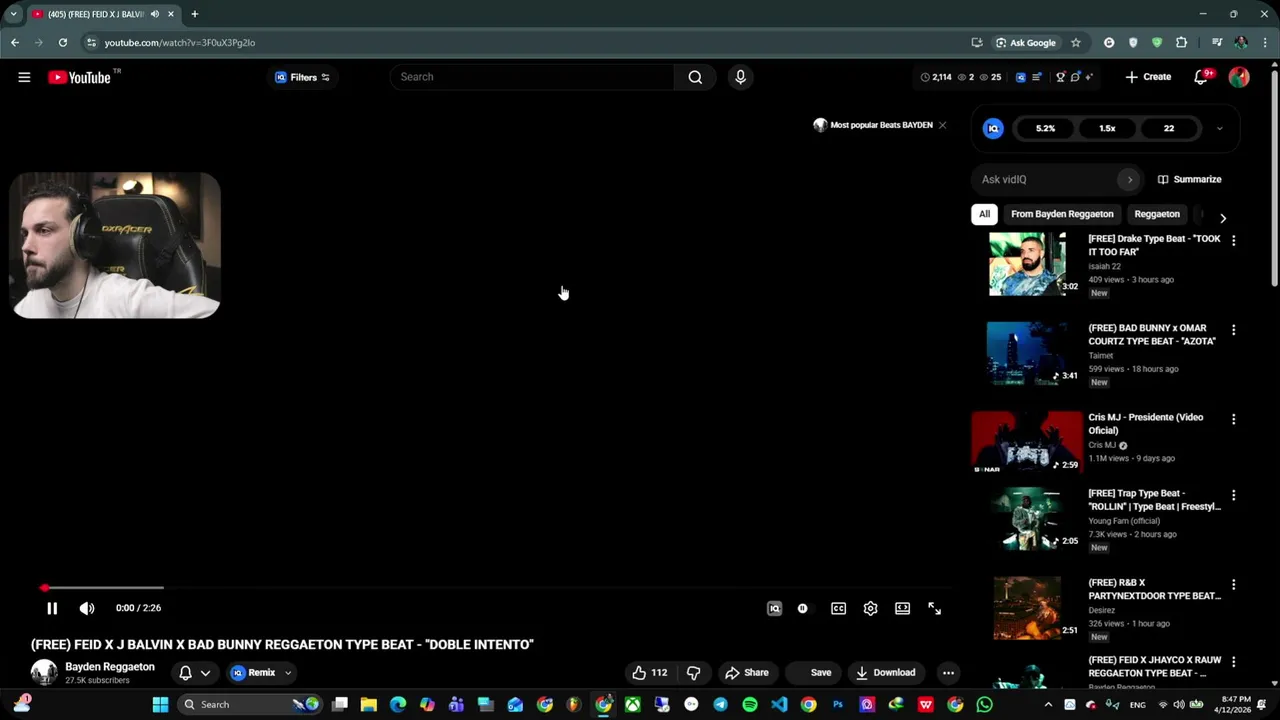
Task: Enter full screen mode
Action: click(934, 608)
